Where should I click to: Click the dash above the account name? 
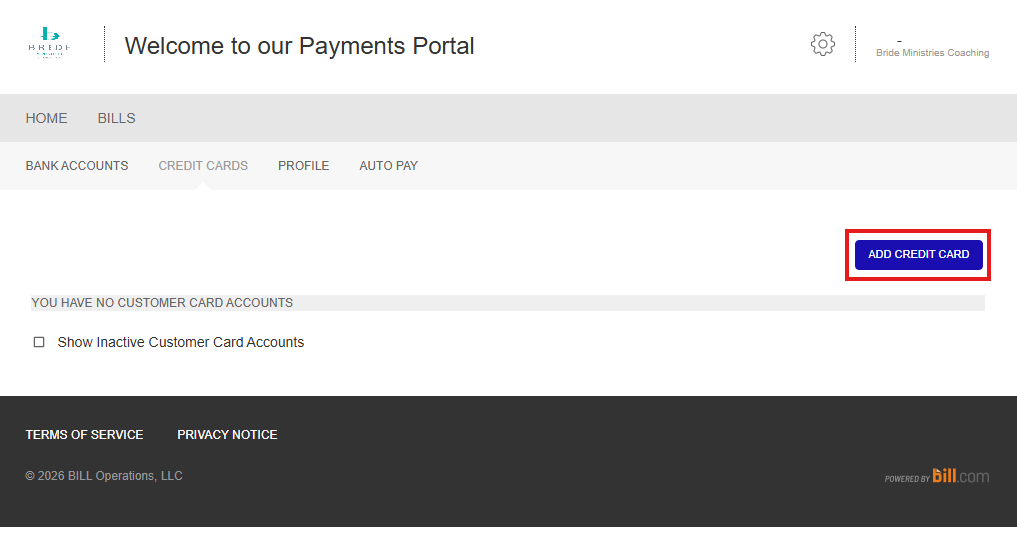(x=899, y=40)
